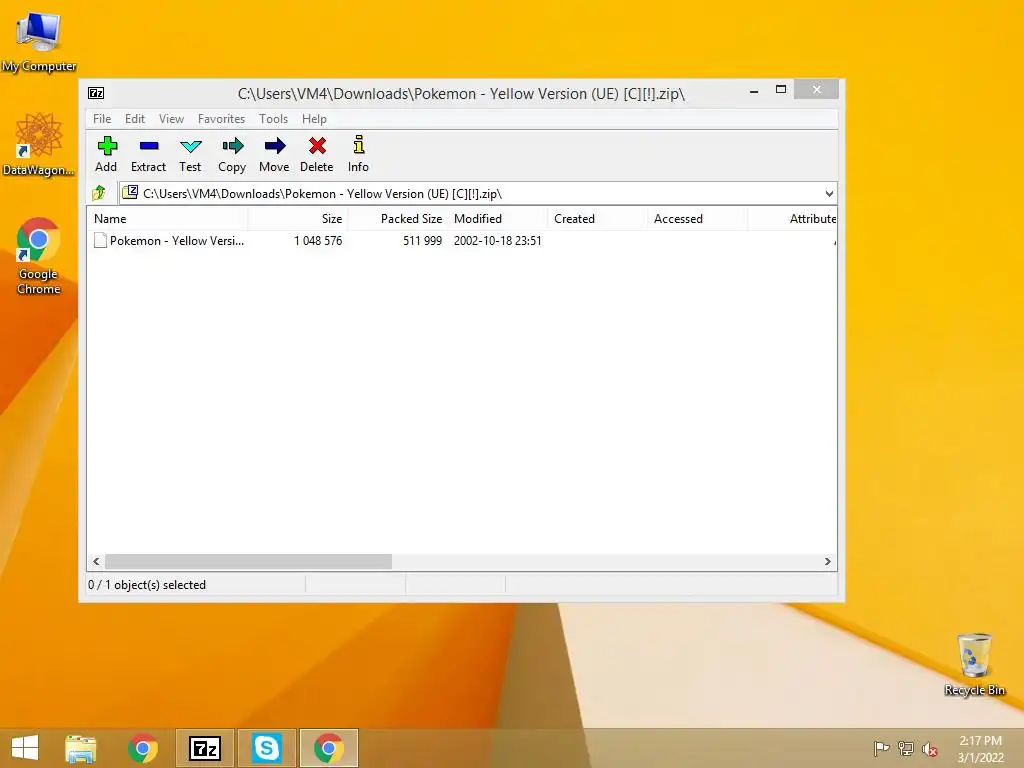Click the address path input field
This screenshot has height=768, width=1024.
(477, 193)
